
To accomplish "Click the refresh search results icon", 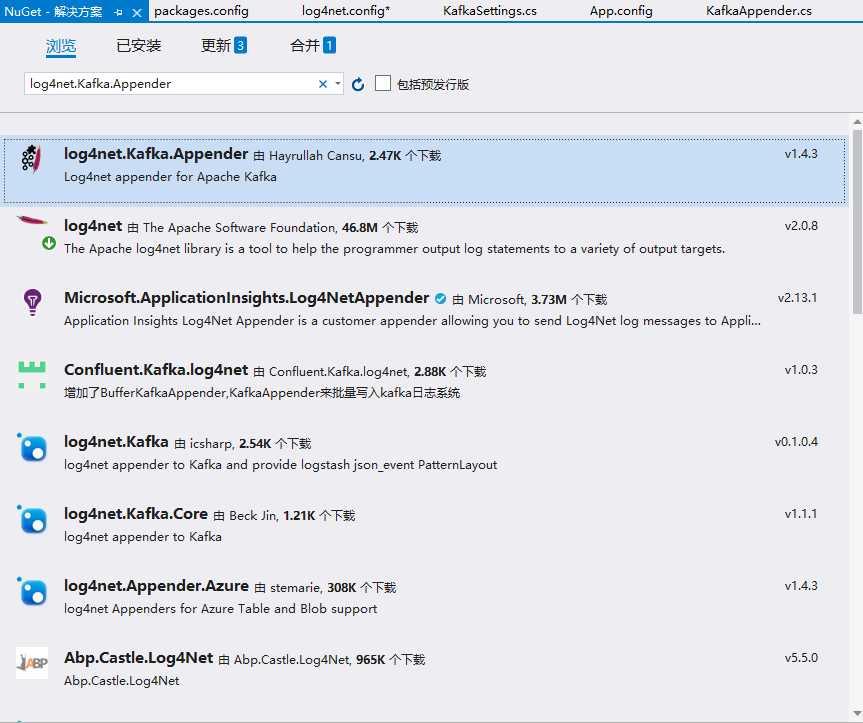I will pyautogui.click(x=358, y=84).
